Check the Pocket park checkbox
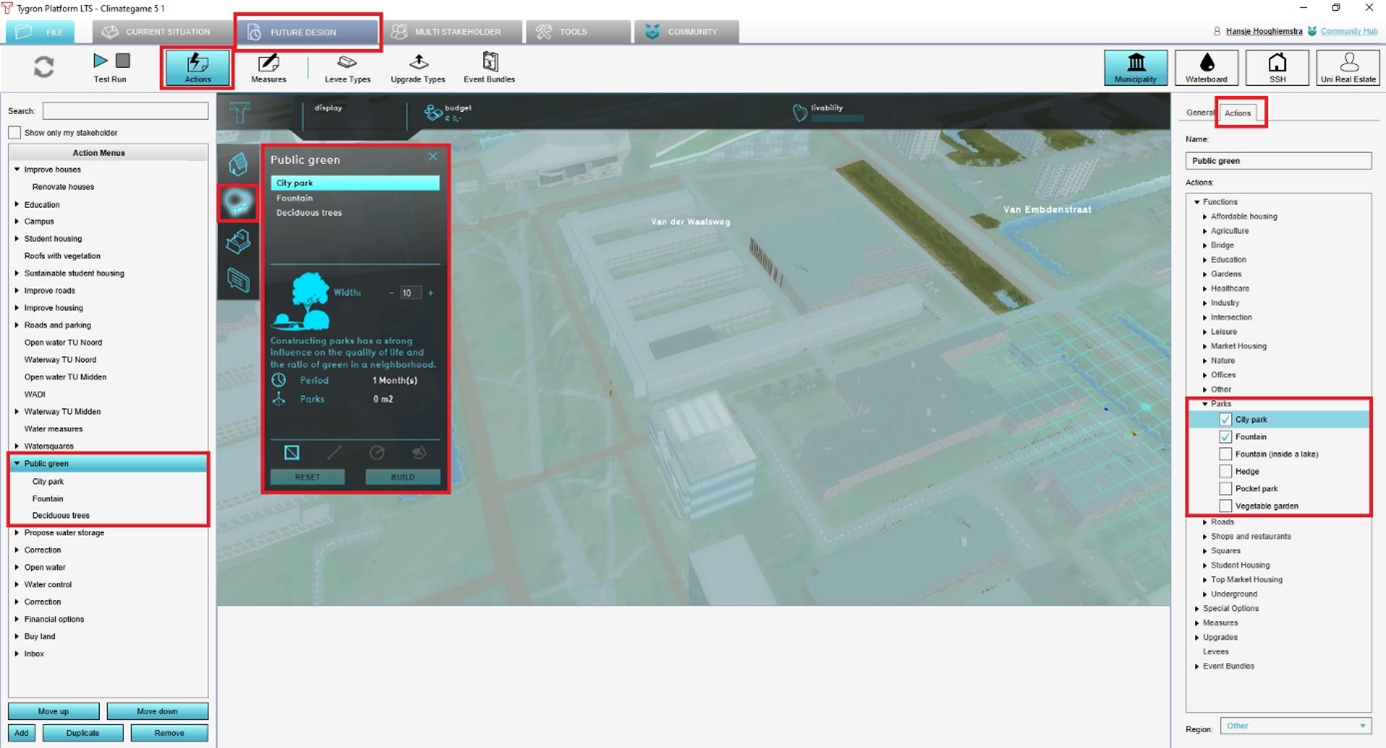Image resolution: width=1386 pixels, height=748 pixels. (1225, 489)
